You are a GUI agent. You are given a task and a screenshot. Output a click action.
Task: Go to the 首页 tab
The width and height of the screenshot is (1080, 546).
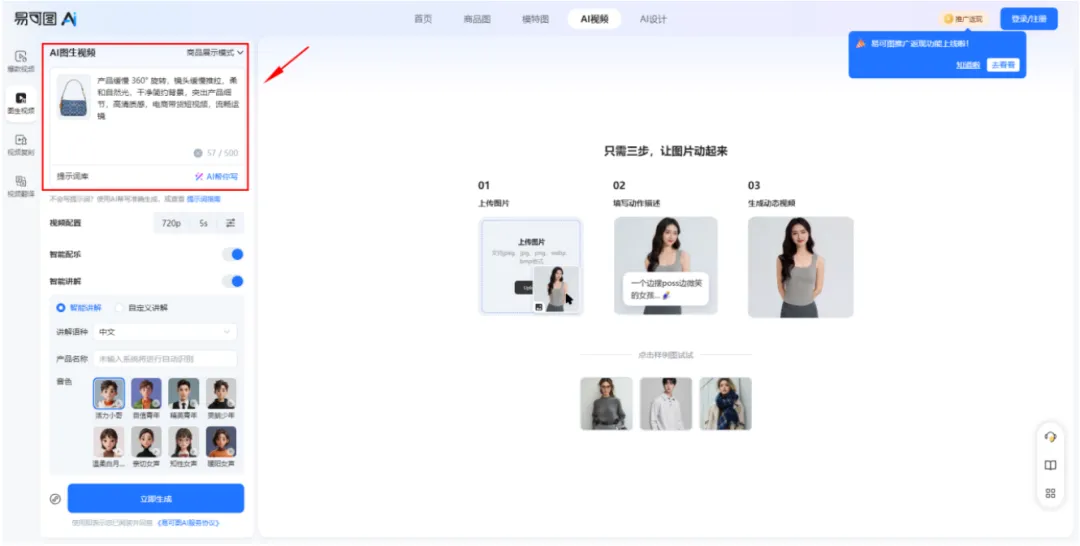(x=423, y=19)
